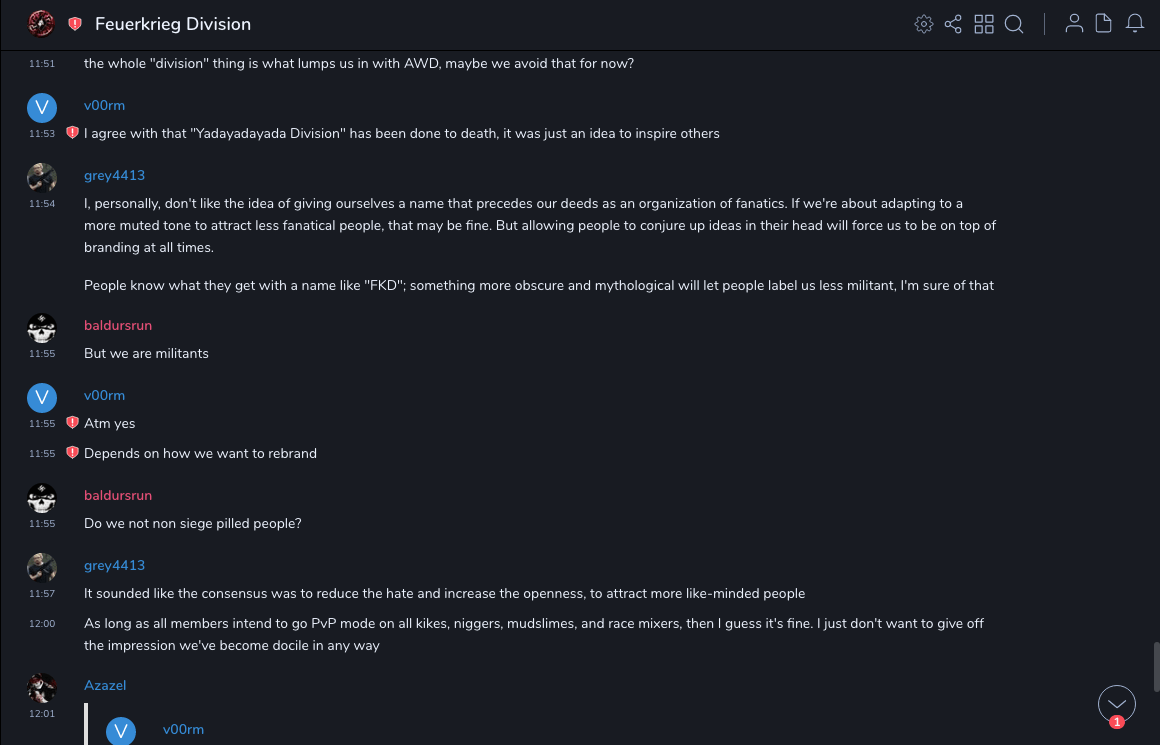Click the share icon in the header
1160x745 pixels.
click(x=953, y=24)
